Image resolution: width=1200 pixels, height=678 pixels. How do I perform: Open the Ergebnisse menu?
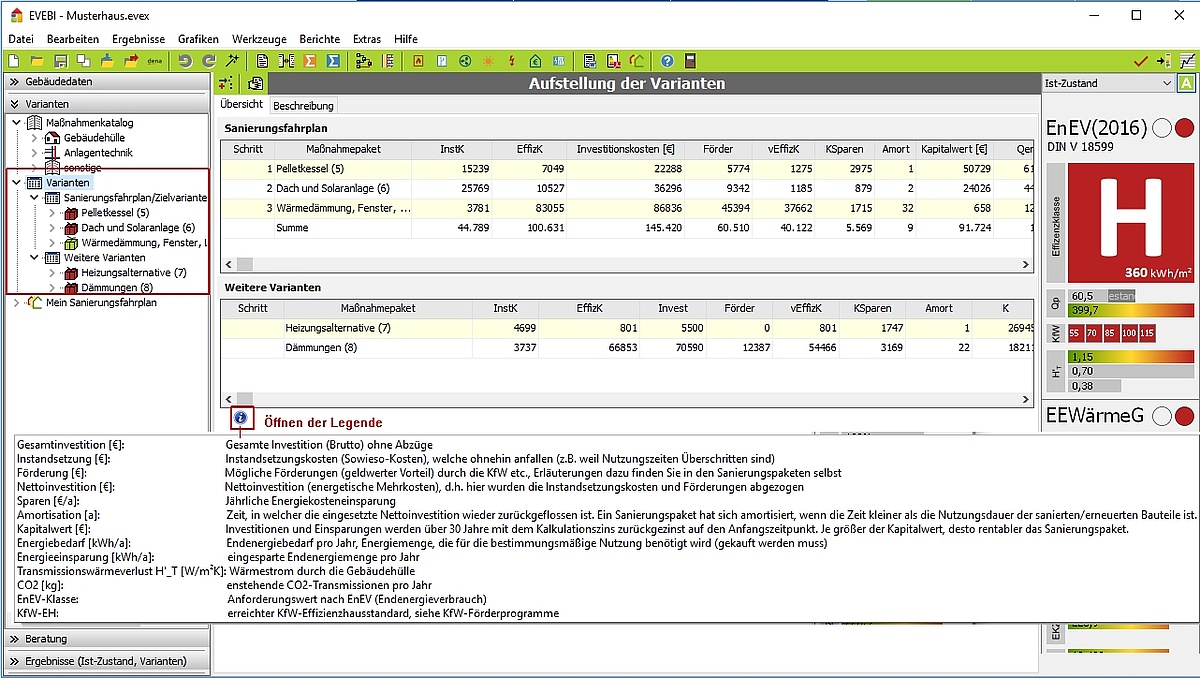tap(138, 39)
